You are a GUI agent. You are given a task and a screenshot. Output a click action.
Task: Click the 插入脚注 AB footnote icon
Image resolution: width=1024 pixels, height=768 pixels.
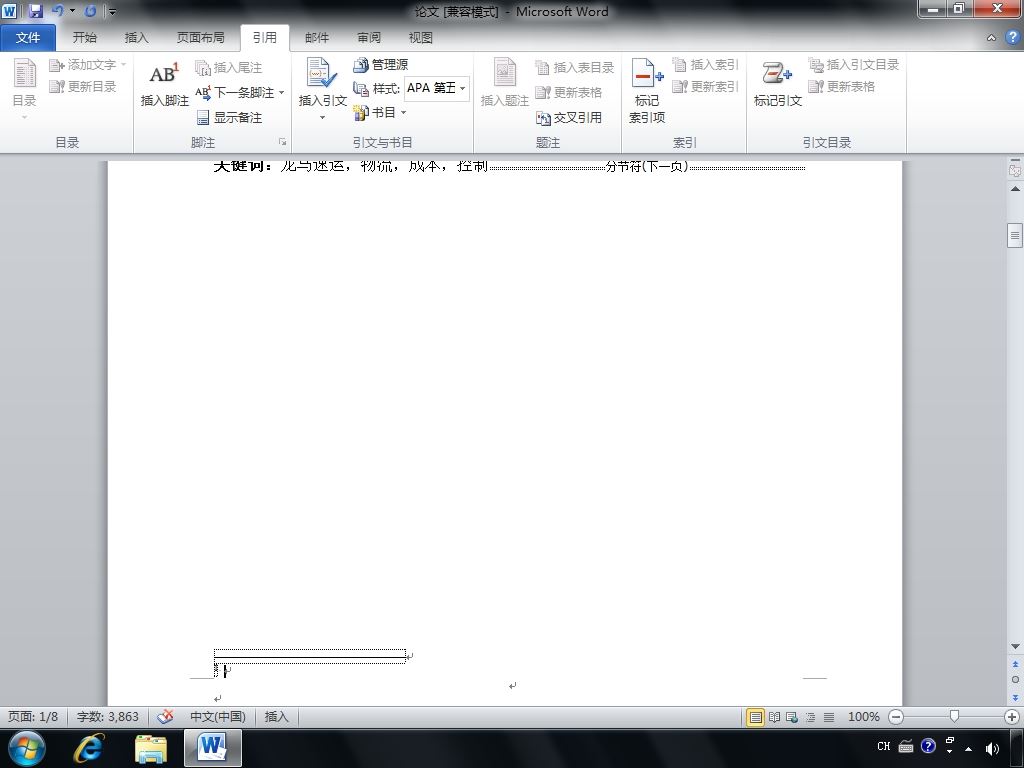point(165,83)
